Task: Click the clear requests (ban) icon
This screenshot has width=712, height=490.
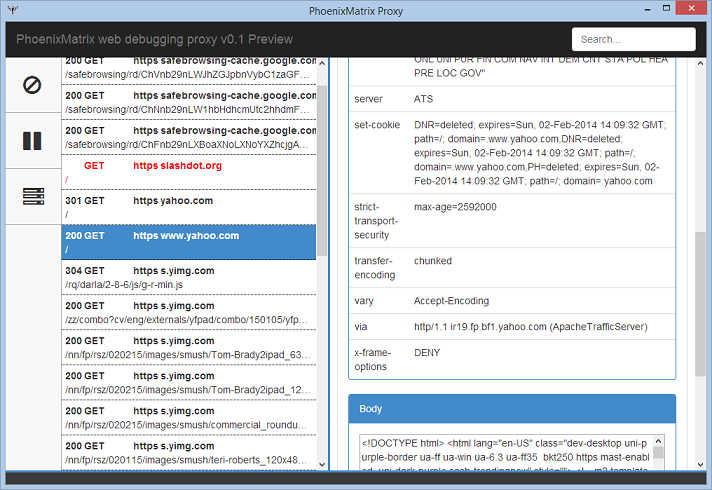Action: (32, 85)
